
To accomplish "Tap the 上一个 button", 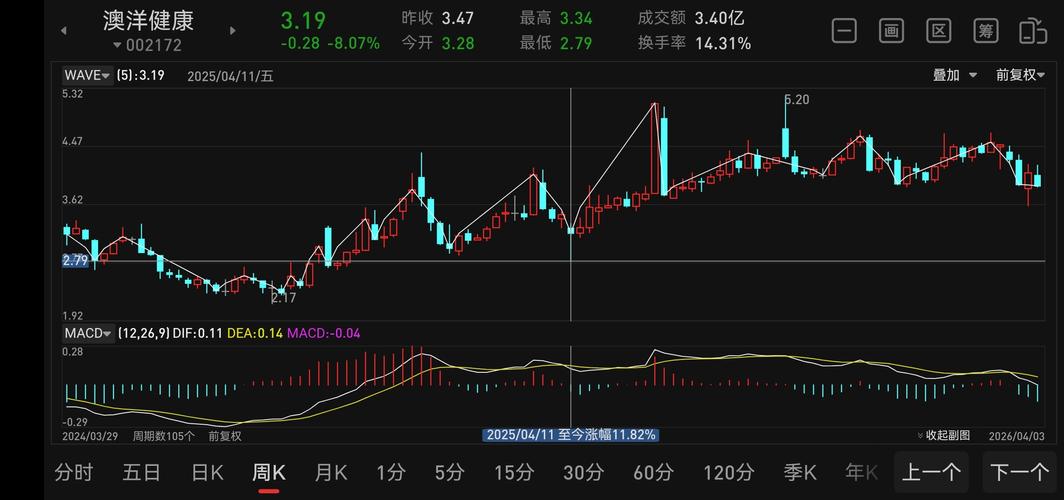I will [931, 472].
